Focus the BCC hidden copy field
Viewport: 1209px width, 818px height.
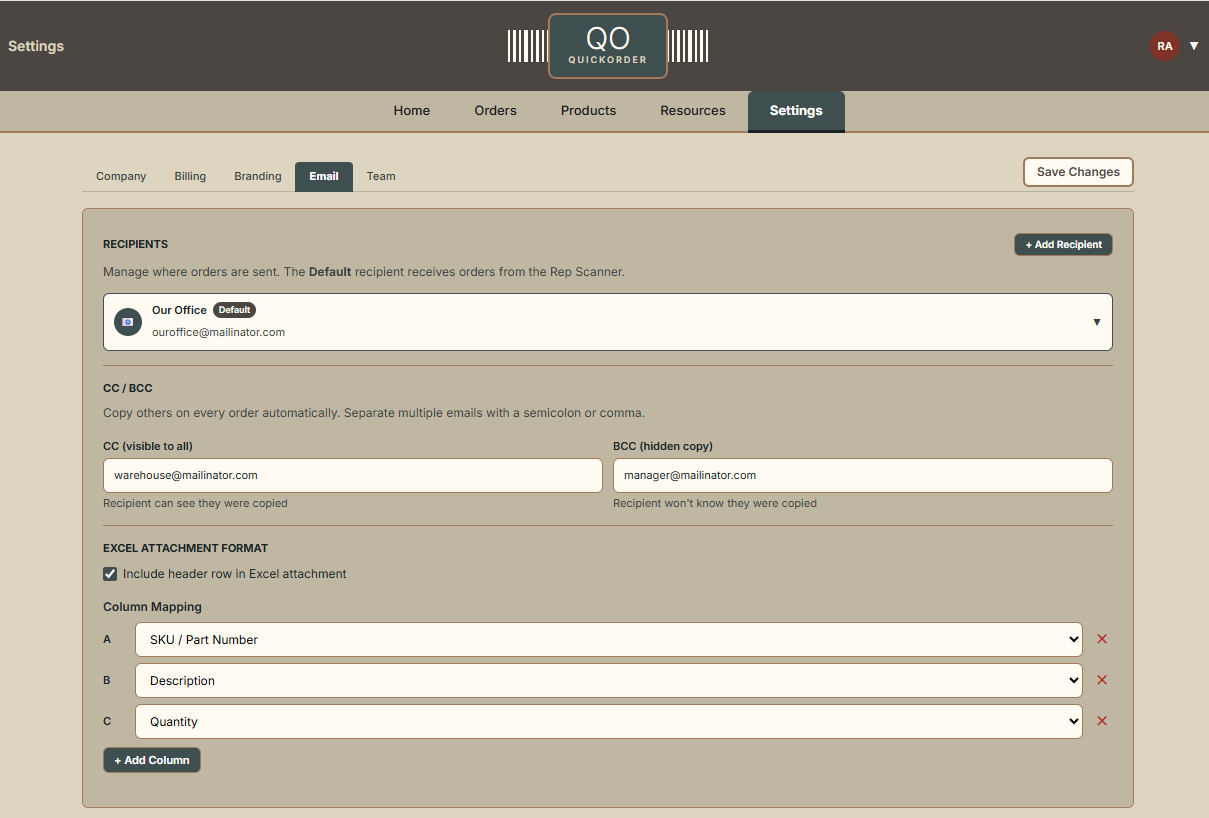click(862, 475)
